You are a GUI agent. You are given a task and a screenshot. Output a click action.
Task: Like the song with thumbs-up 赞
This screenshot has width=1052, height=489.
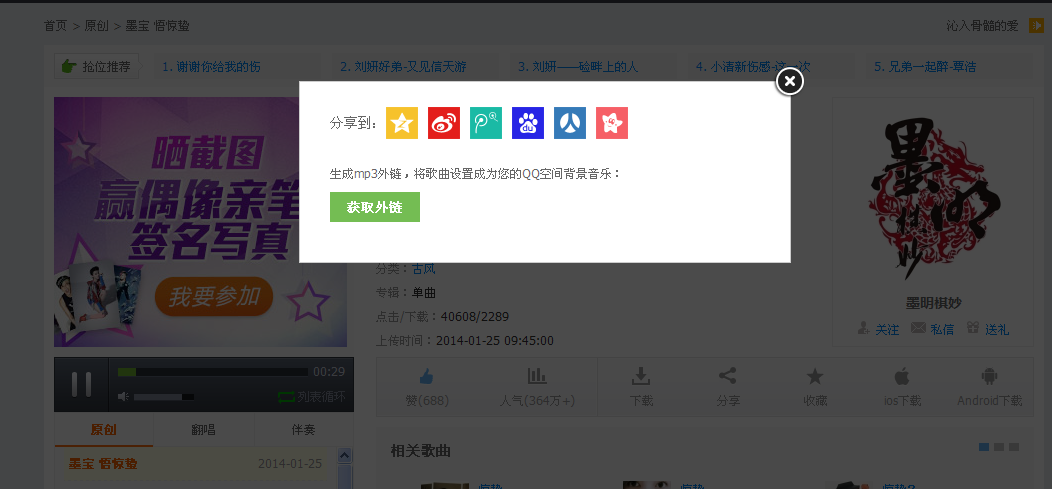427,386
